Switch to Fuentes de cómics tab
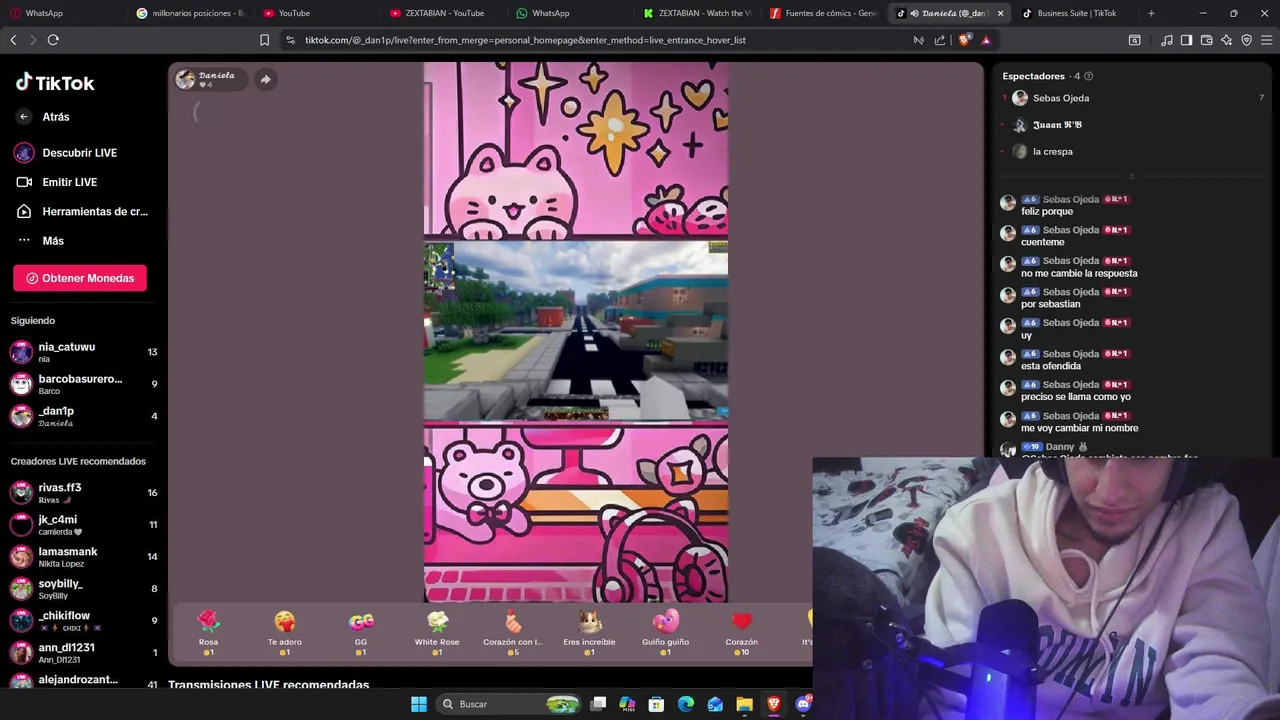Screen dimensions: 1280x720 [825, 13]
